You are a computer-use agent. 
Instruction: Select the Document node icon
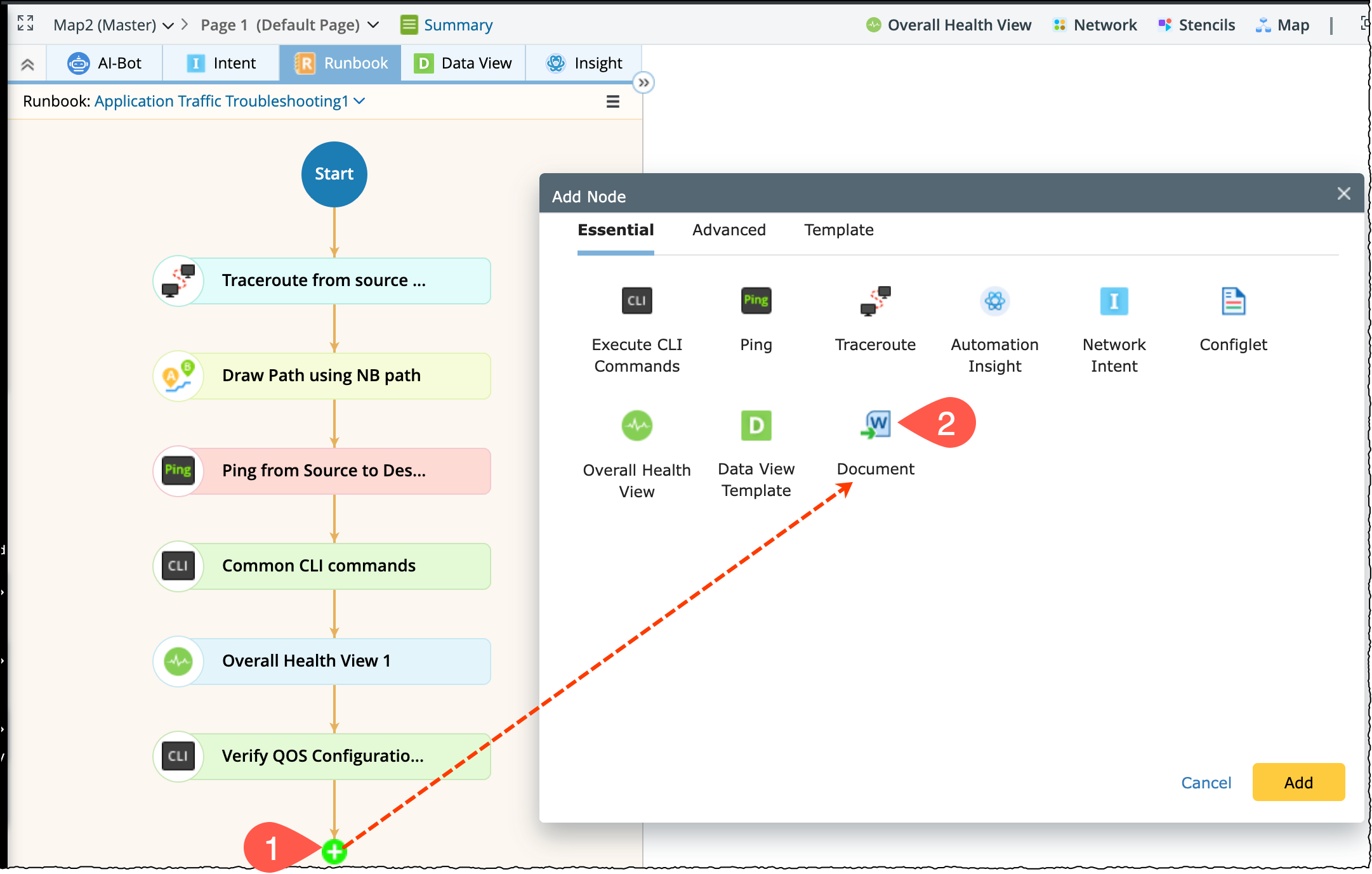pos(876,425)
